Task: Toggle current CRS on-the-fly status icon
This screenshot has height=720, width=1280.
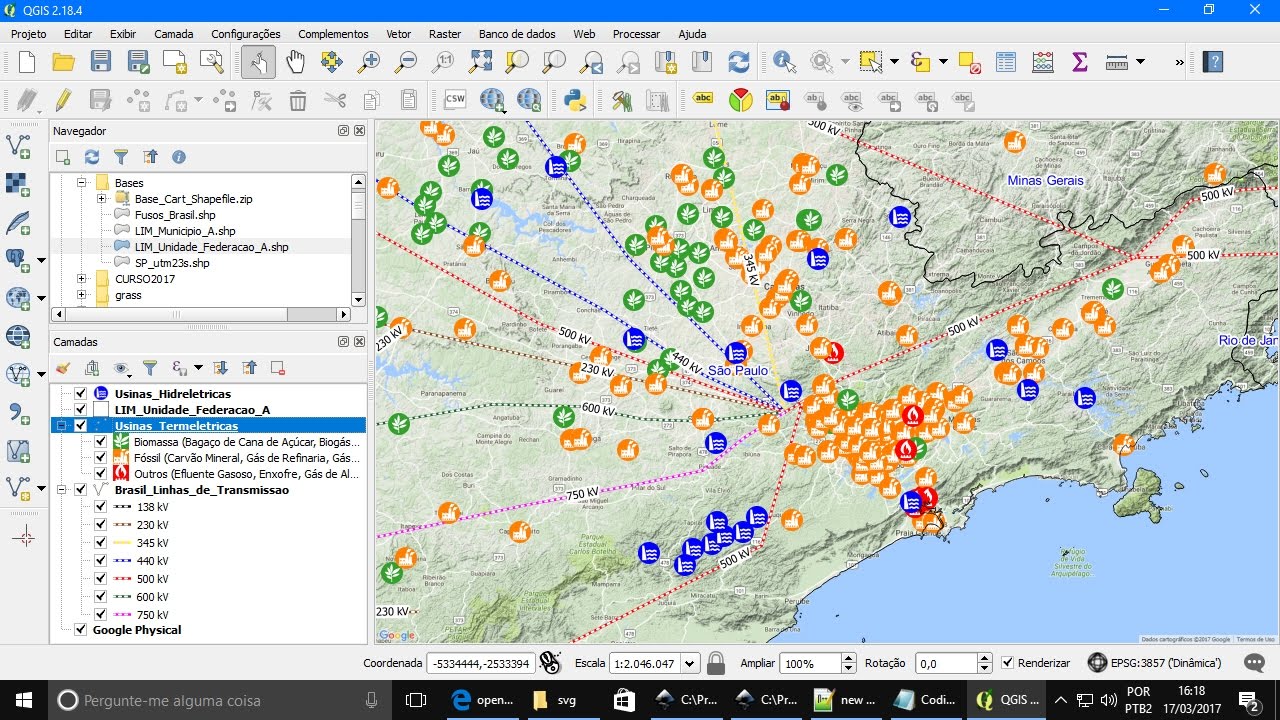Action: pyautogui.click(x=1097, y=663)
